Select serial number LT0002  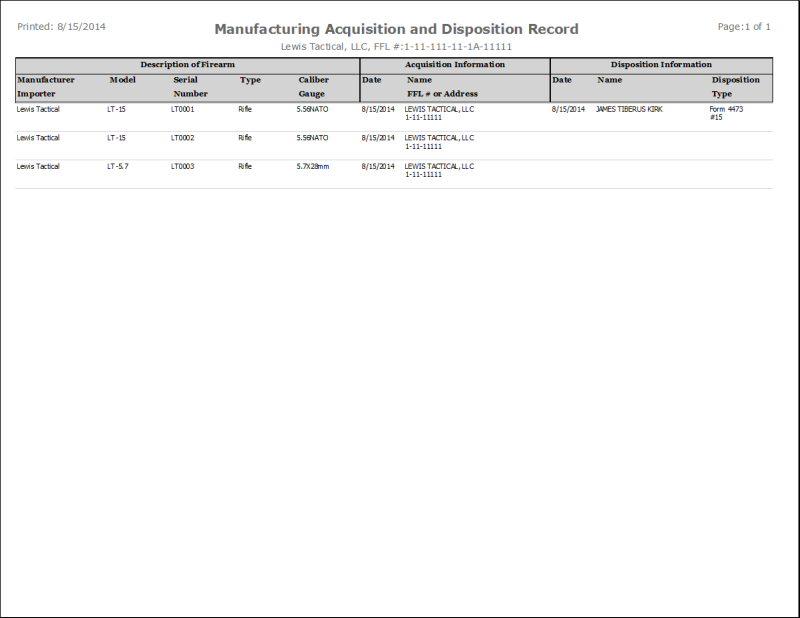tap(183, 138)
